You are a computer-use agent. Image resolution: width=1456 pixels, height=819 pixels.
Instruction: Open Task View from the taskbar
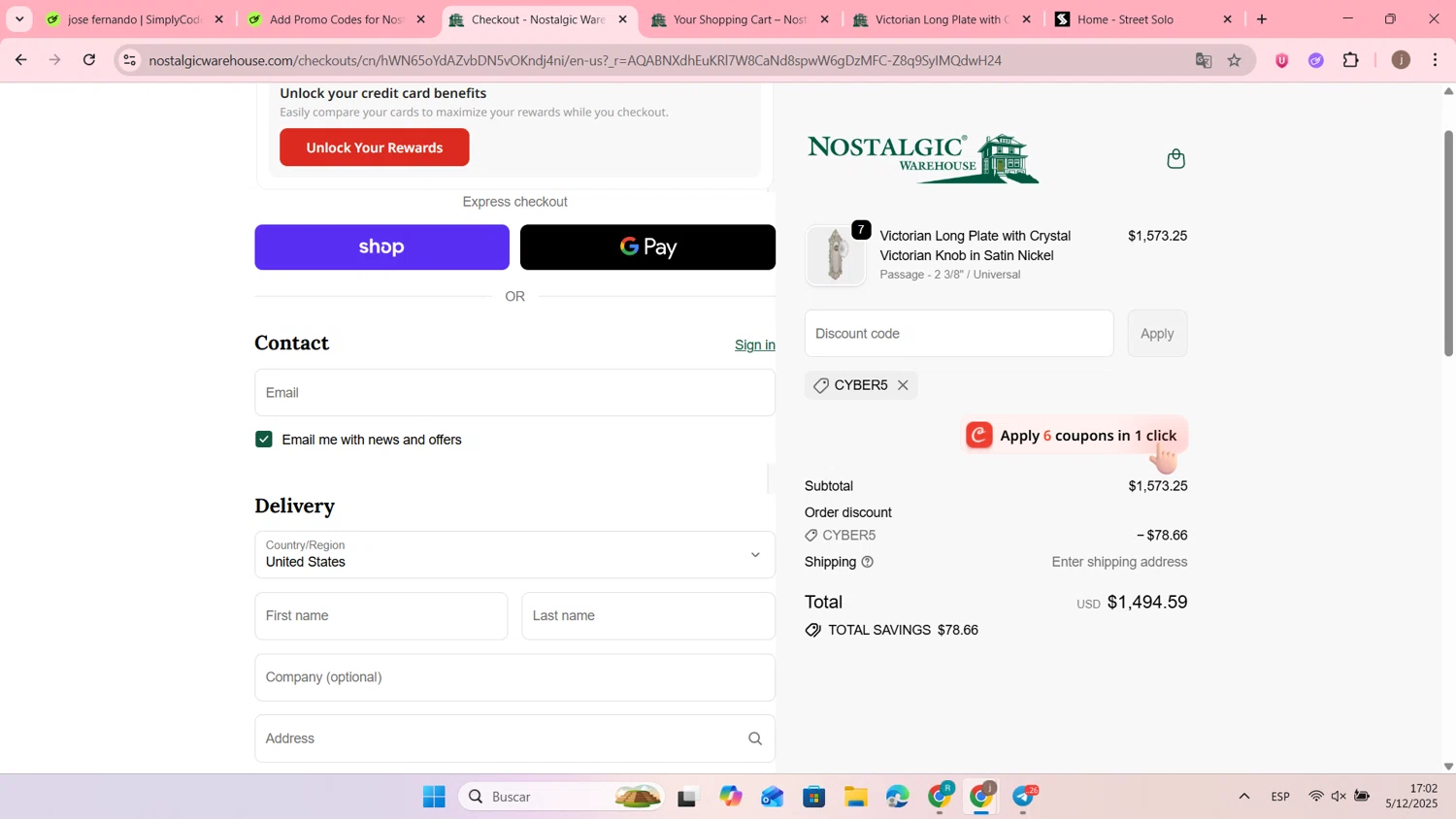[x=687, y=797]
